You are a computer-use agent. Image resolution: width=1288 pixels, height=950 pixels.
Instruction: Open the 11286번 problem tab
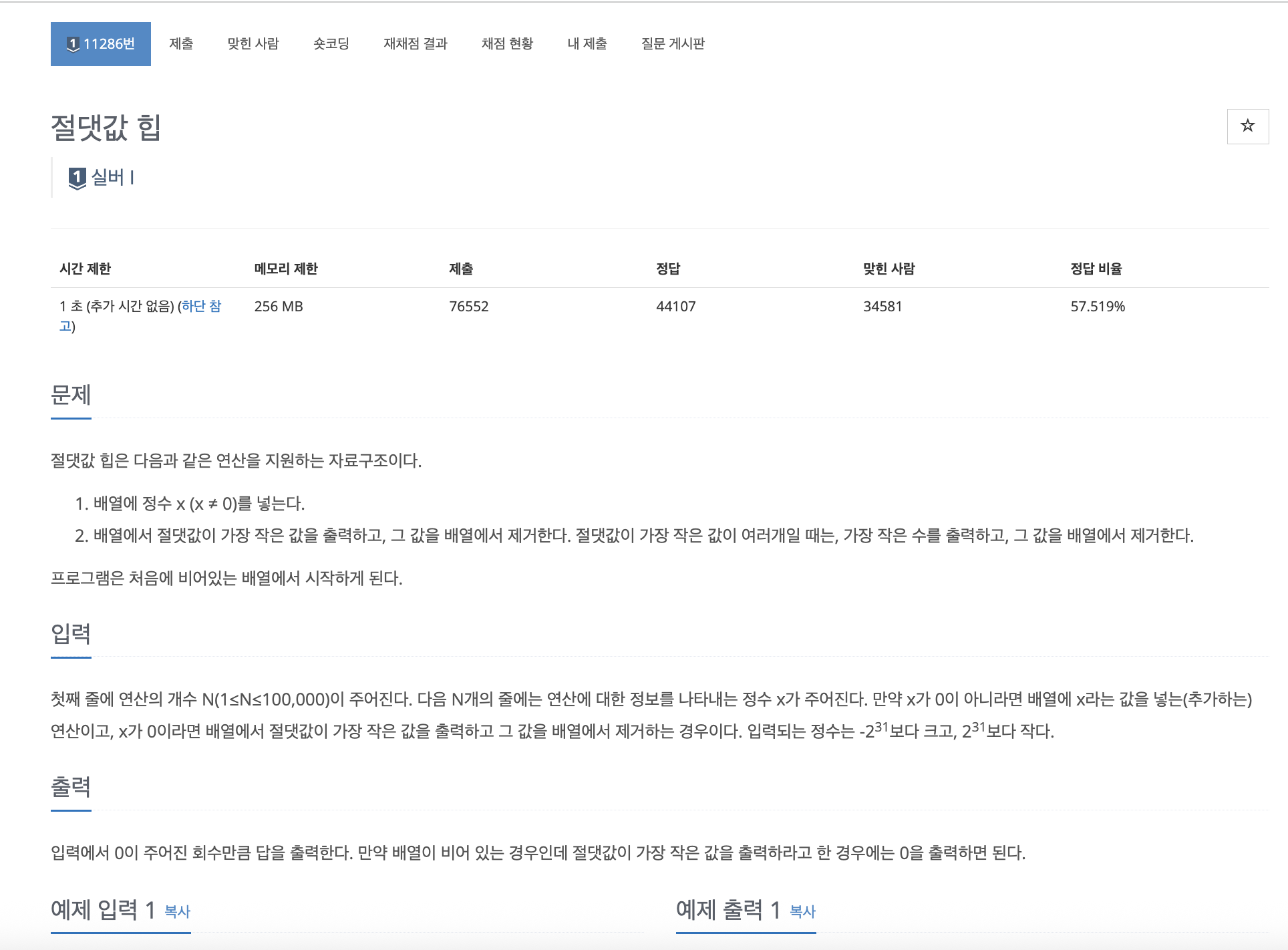pos(101,44)
